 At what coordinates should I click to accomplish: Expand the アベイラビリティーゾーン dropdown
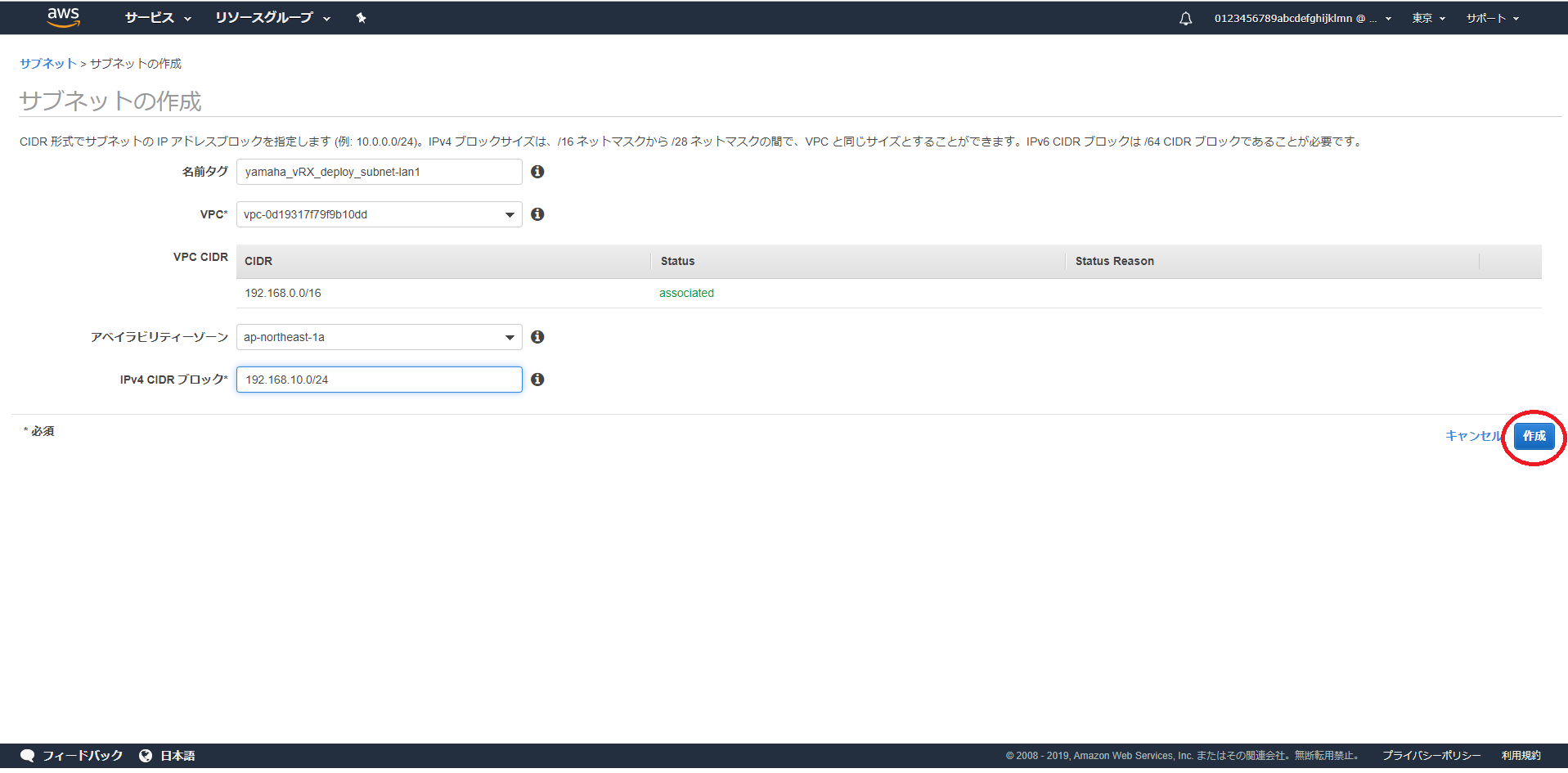point(379,337)
